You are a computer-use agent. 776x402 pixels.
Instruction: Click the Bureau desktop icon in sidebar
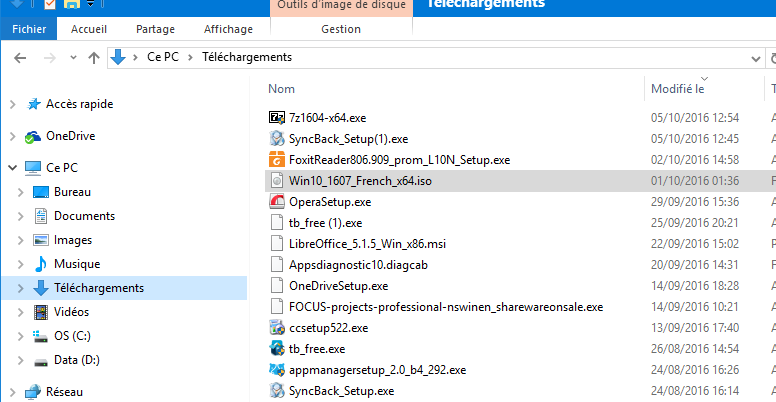[x=41, y=192]
